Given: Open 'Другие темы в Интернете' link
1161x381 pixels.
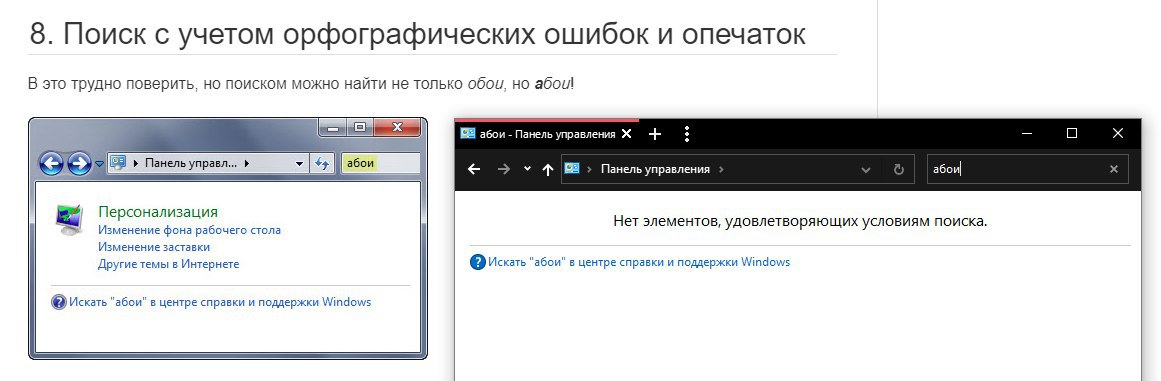Looking at the screenshot, I should (x=168, y=264).
